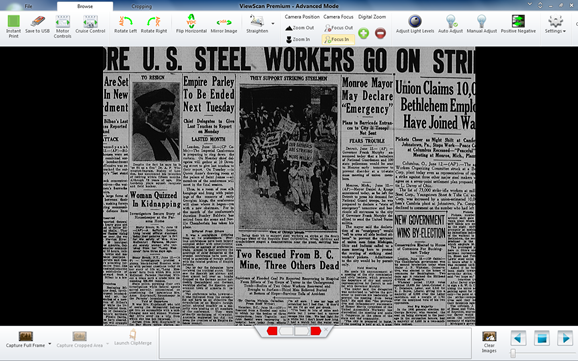Zoom the camera in
The image size is (578, 361).
[x=298, y=39]
